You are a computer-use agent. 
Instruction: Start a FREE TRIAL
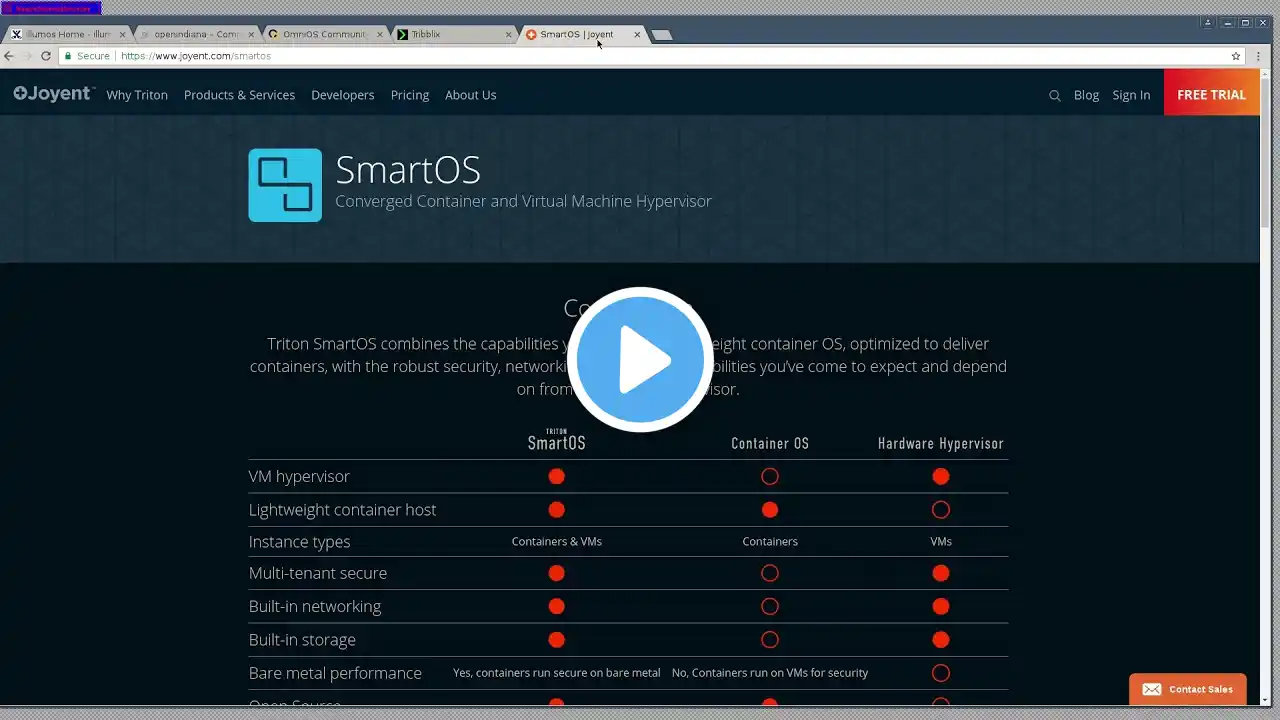pyautogui.click(x=1211, y=95)
